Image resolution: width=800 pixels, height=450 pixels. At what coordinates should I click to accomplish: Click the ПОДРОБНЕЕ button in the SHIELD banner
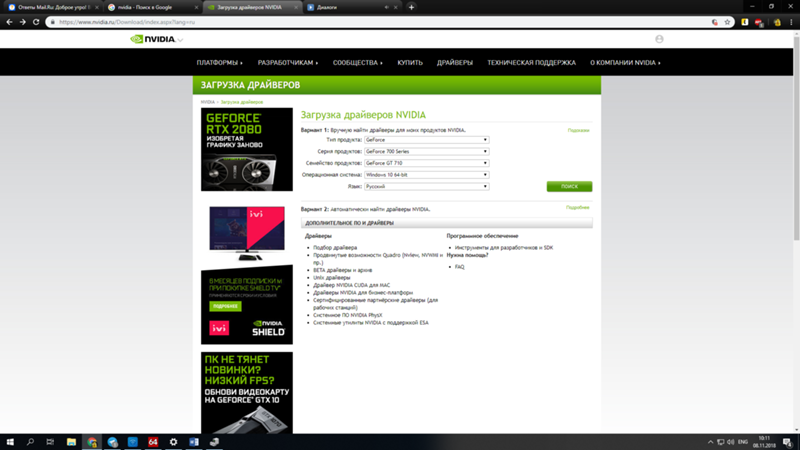226,306
